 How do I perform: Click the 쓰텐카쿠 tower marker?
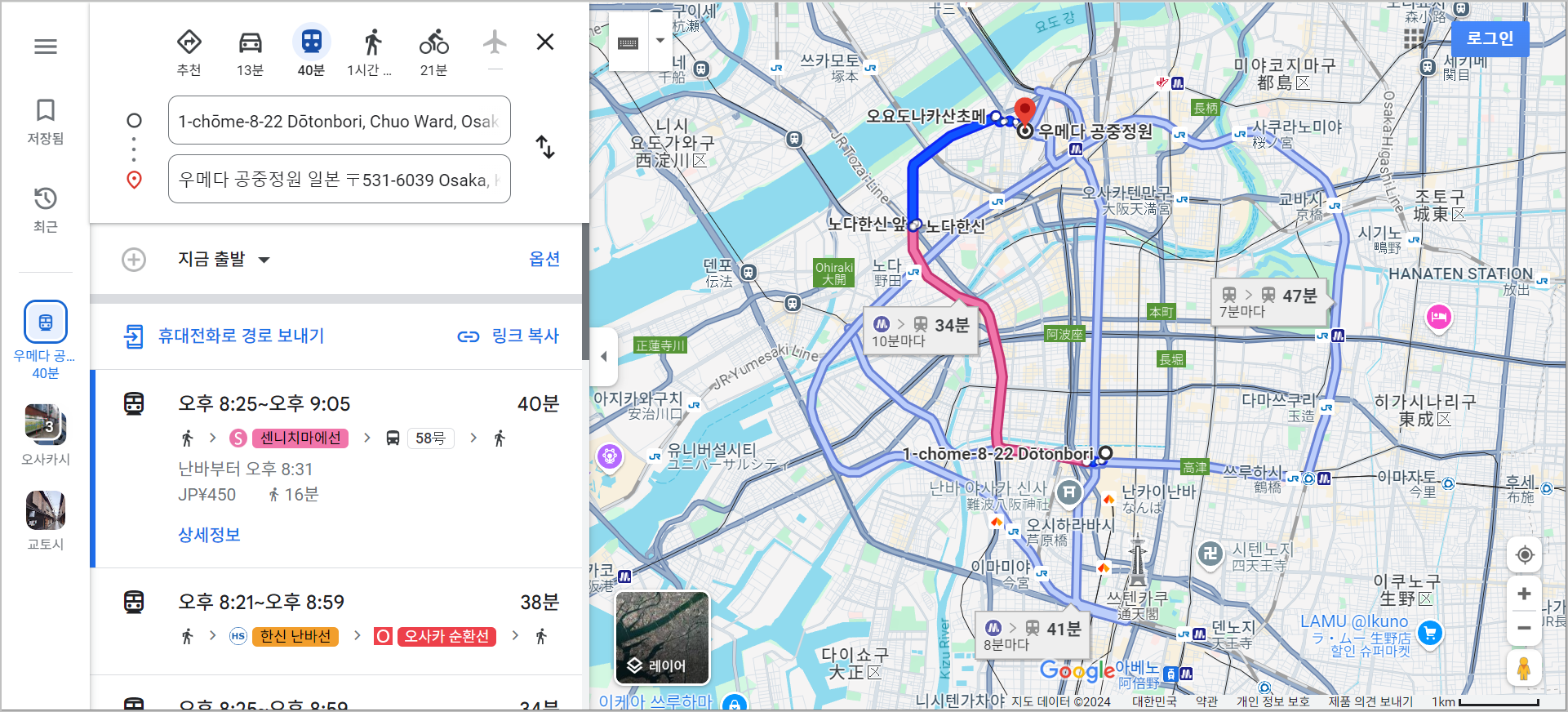1137,559
